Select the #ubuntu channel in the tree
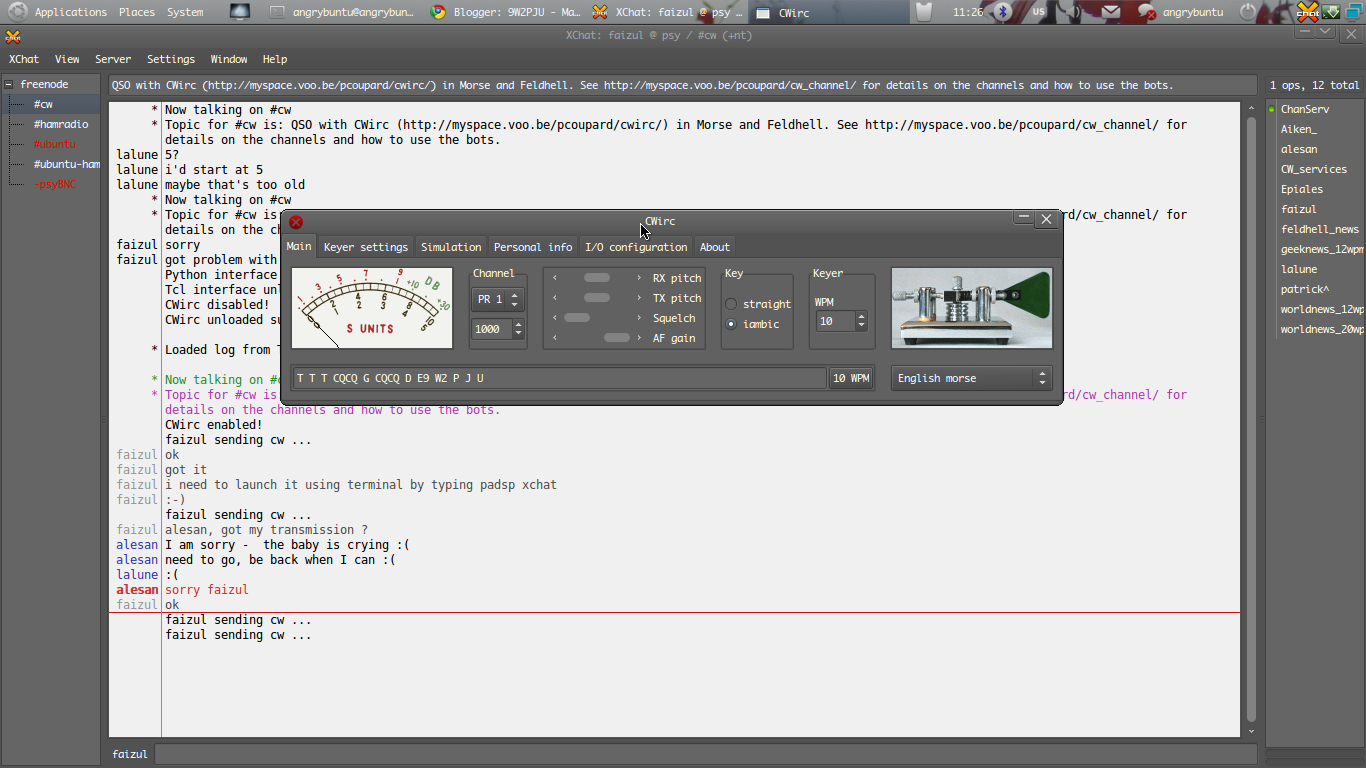Image resolution: width=1366 pixels, height=768 pixels. pos(55,144)
